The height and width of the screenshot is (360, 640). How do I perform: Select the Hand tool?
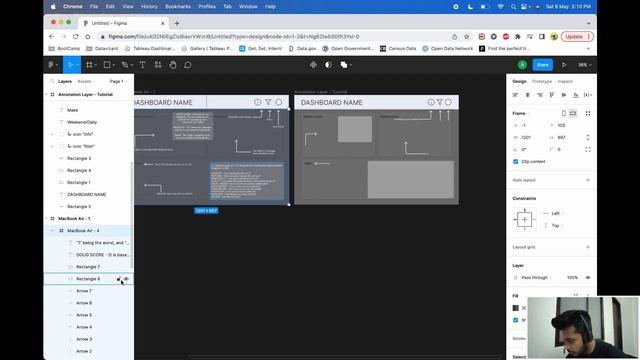click(173, 65)
